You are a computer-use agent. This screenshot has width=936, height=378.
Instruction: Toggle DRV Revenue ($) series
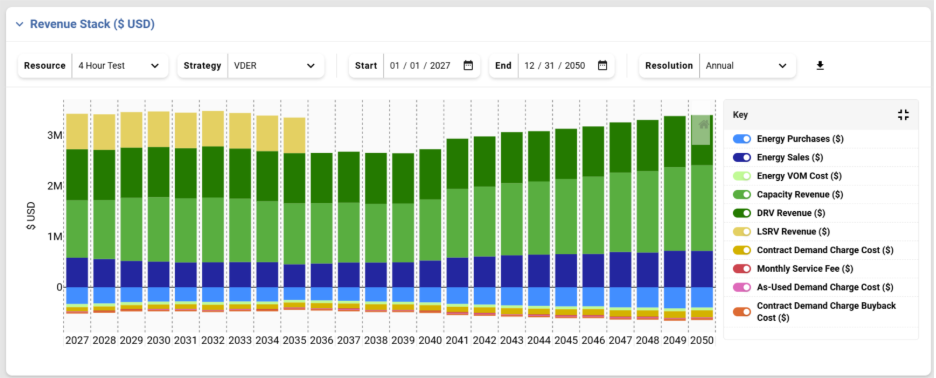pos(742,213)
